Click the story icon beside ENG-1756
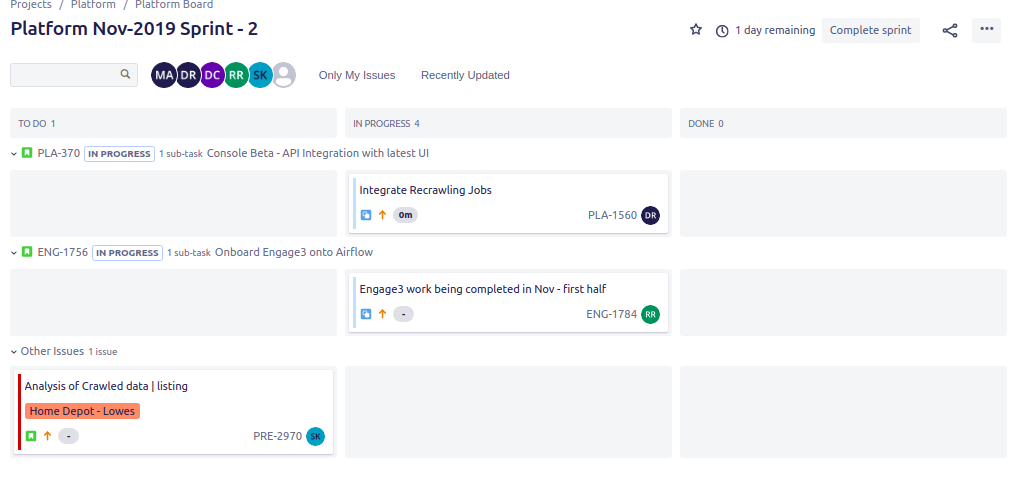The image size is (1025, 490). click(27, 252)
